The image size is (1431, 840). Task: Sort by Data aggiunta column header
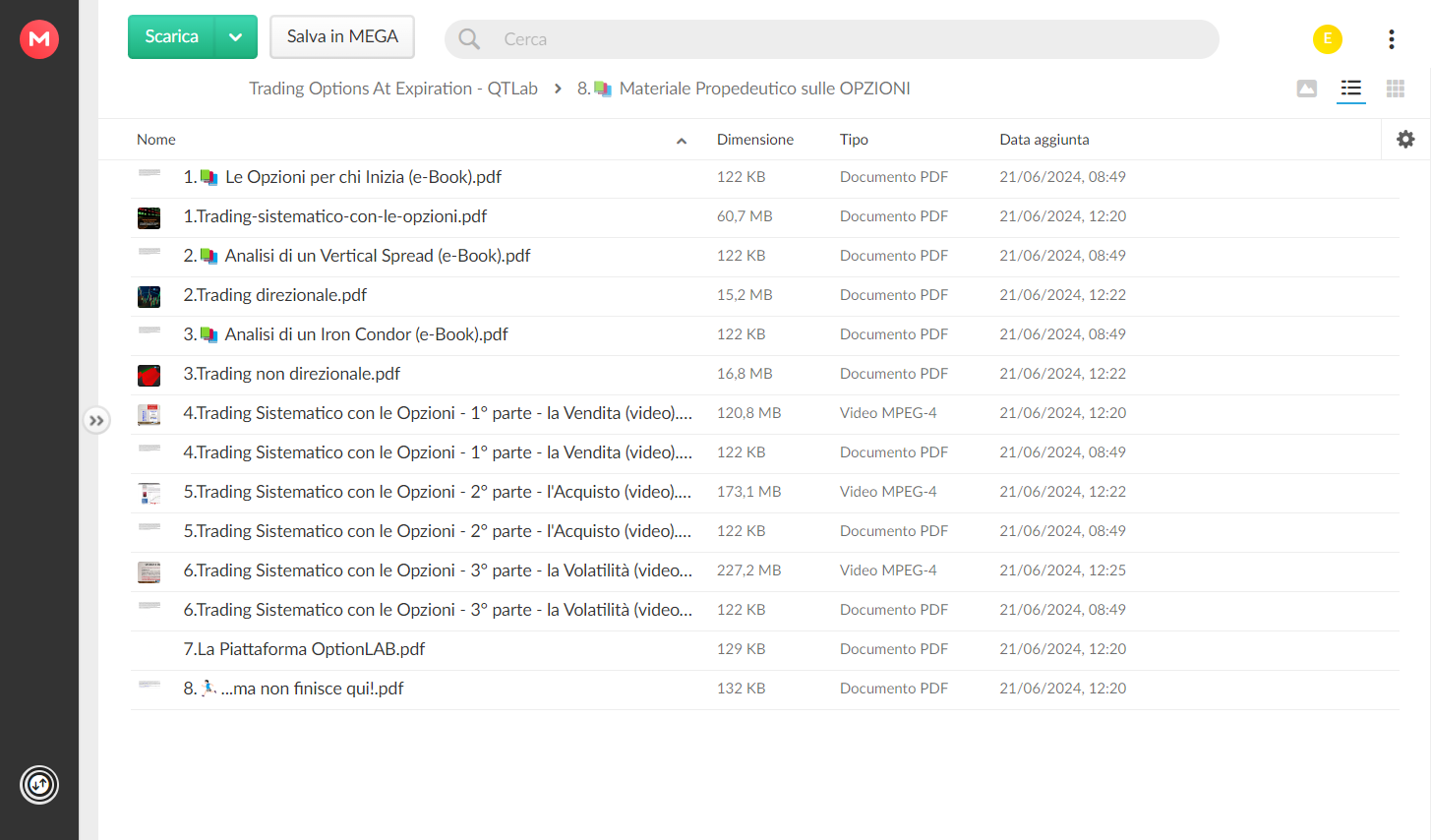pyautogui.click(x=1044, y=140)
